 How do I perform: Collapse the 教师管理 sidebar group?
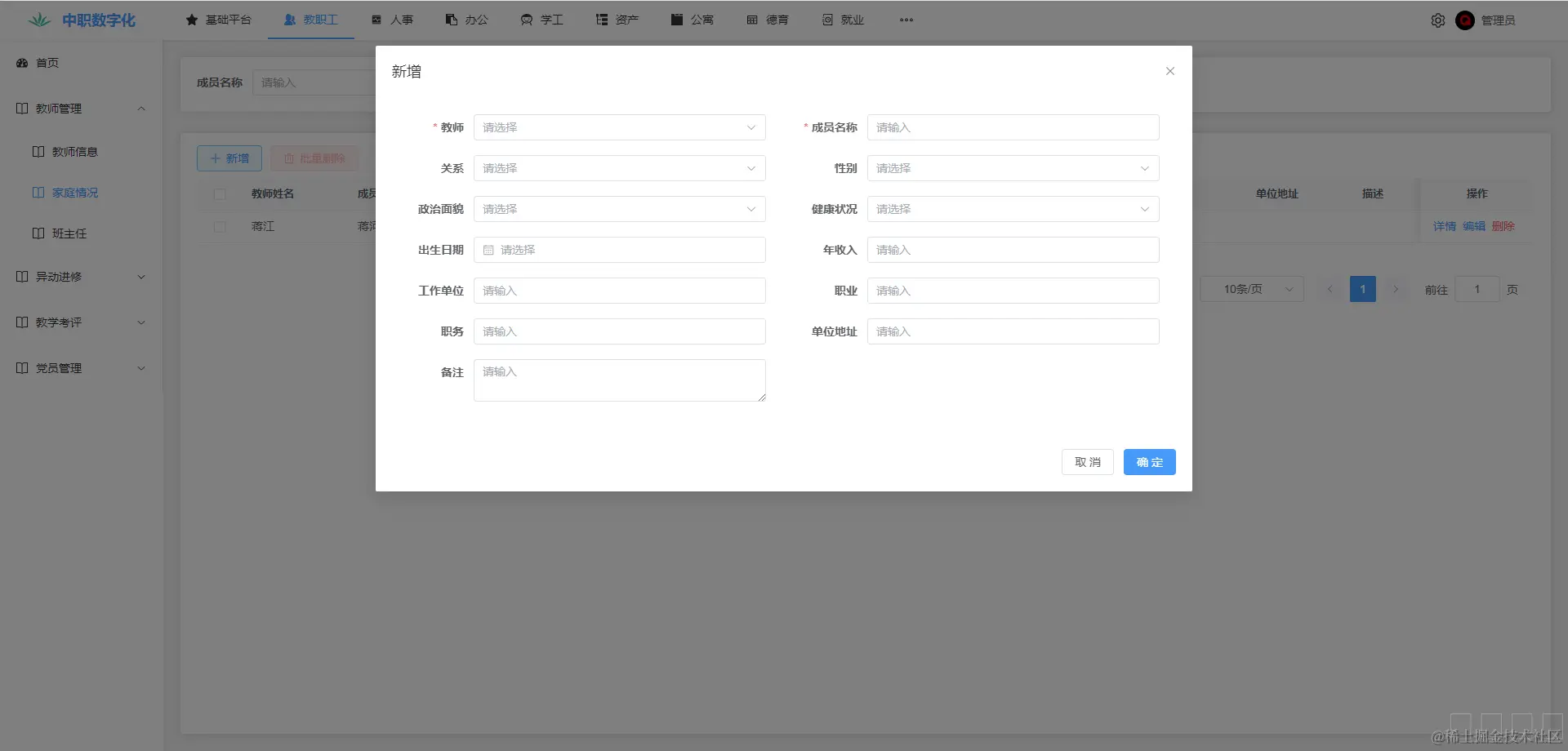82,109
